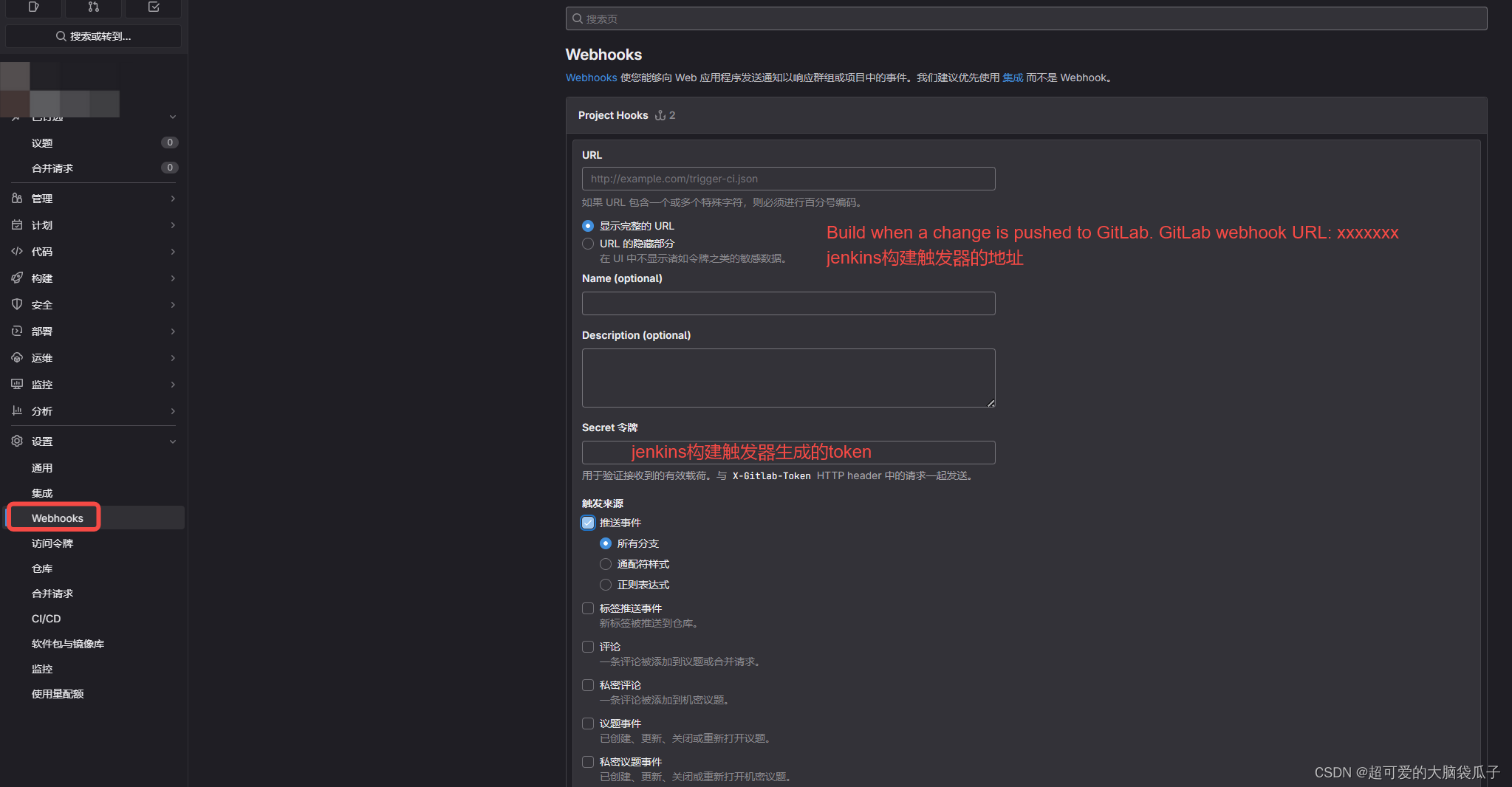
Task: Select the merge requests icon in top bar
Action: click(x=93, y=7)
